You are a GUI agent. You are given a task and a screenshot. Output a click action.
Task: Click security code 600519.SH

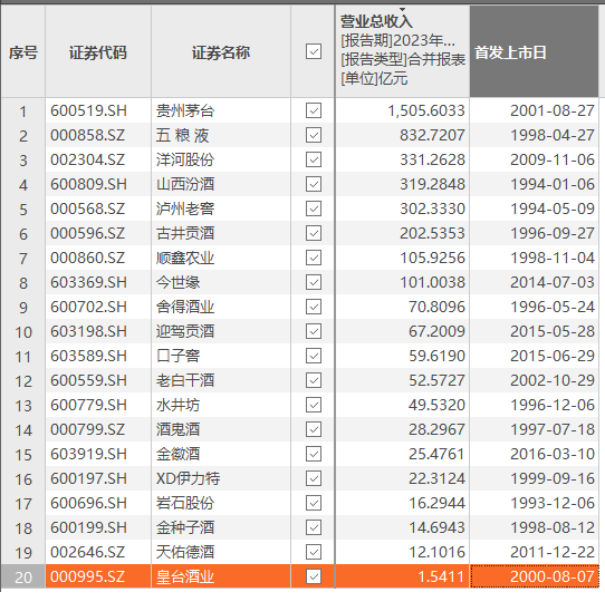coord(88,111)
